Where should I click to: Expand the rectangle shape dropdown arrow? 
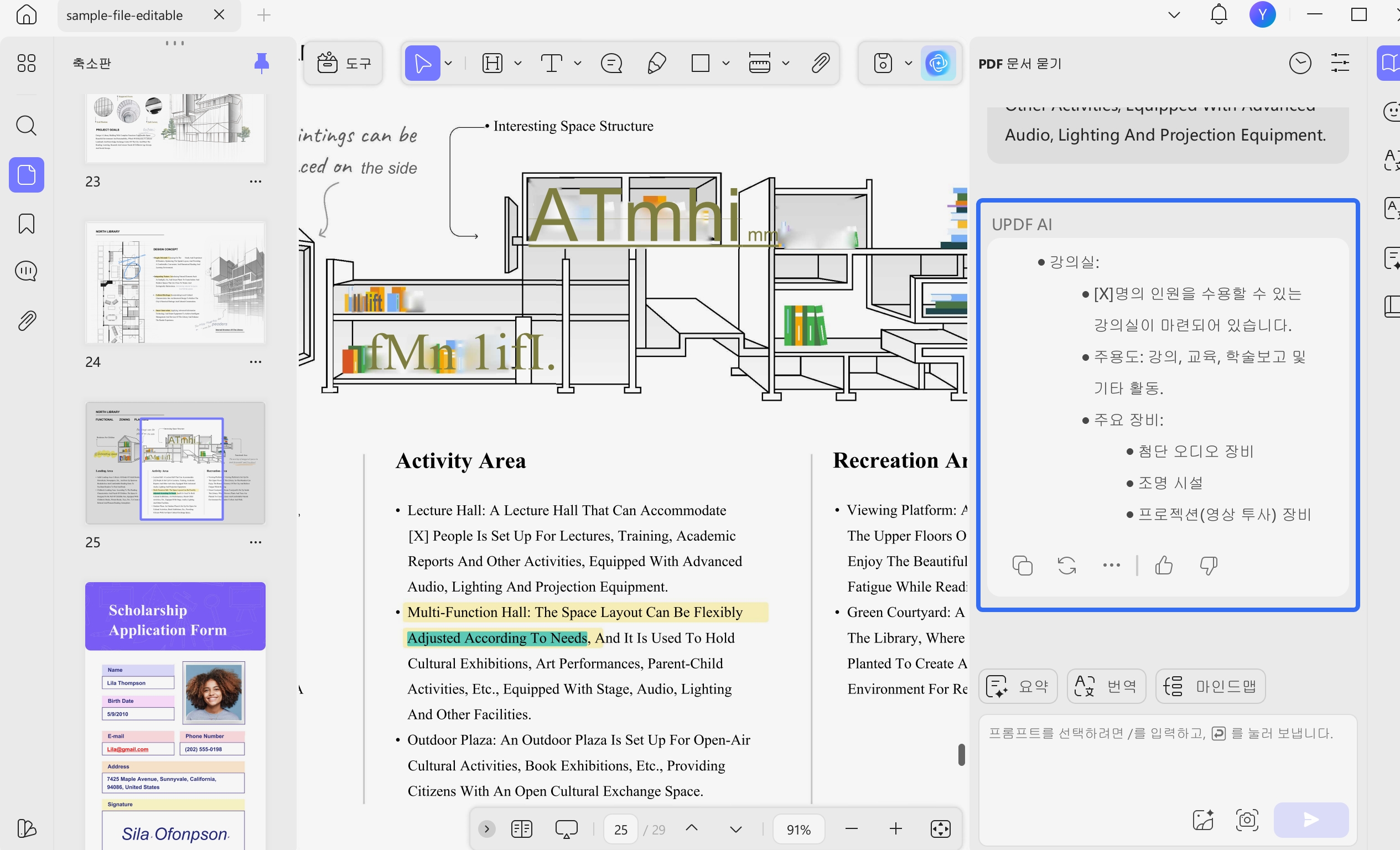pos(725,63)
